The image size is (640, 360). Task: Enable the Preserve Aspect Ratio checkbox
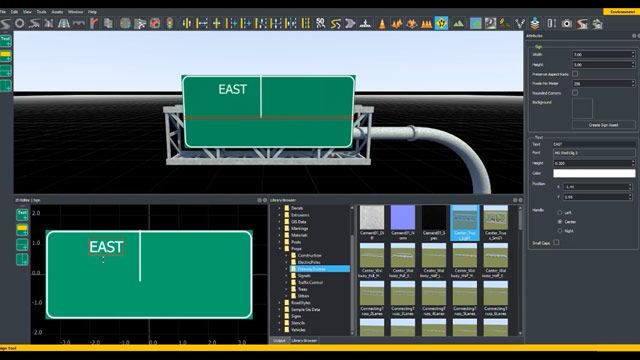(x=575, y=74)
